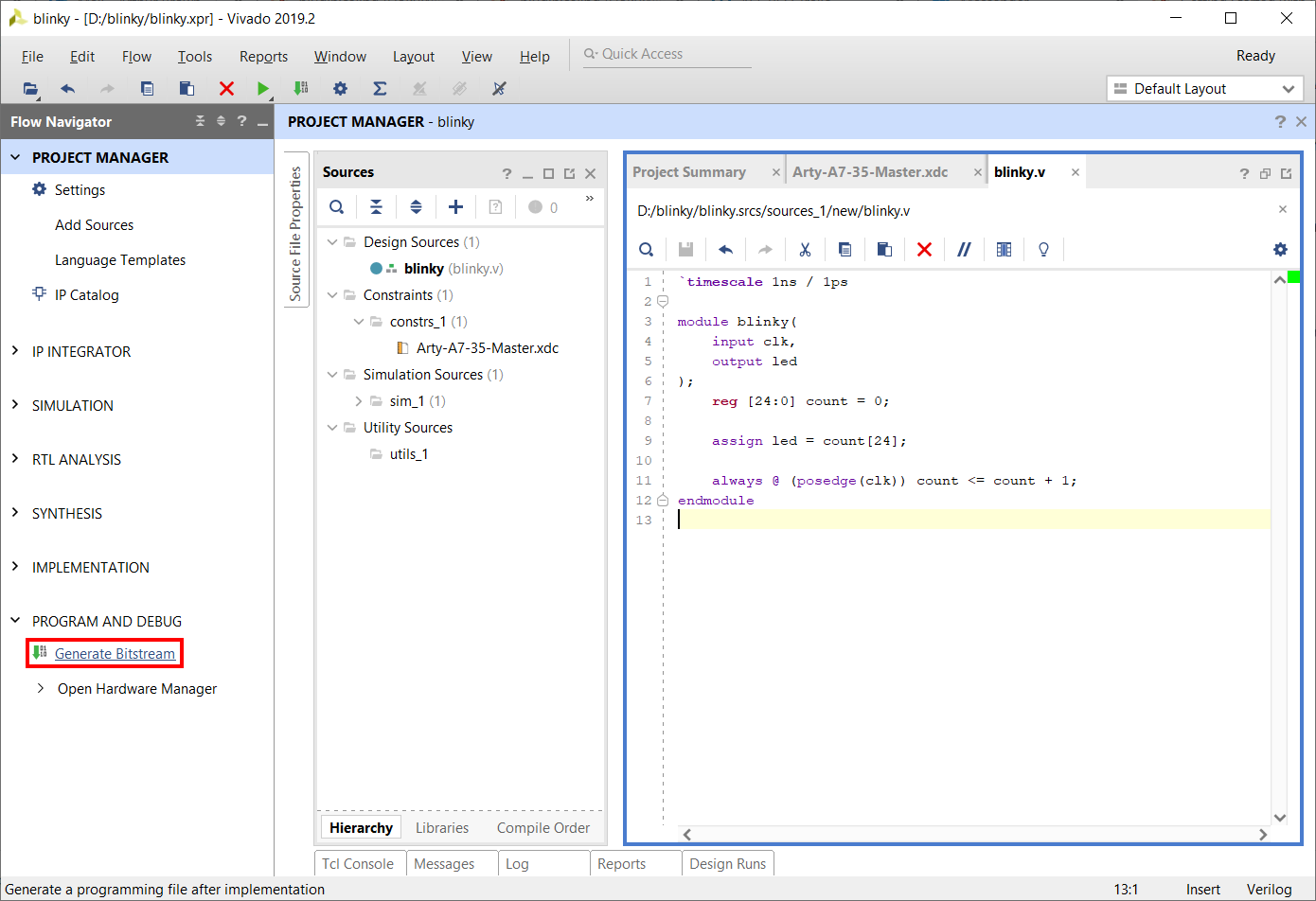Click the Generate Bitstream icon in main toolbar
Screen dimensions: 1316x901
coord(301,88)
